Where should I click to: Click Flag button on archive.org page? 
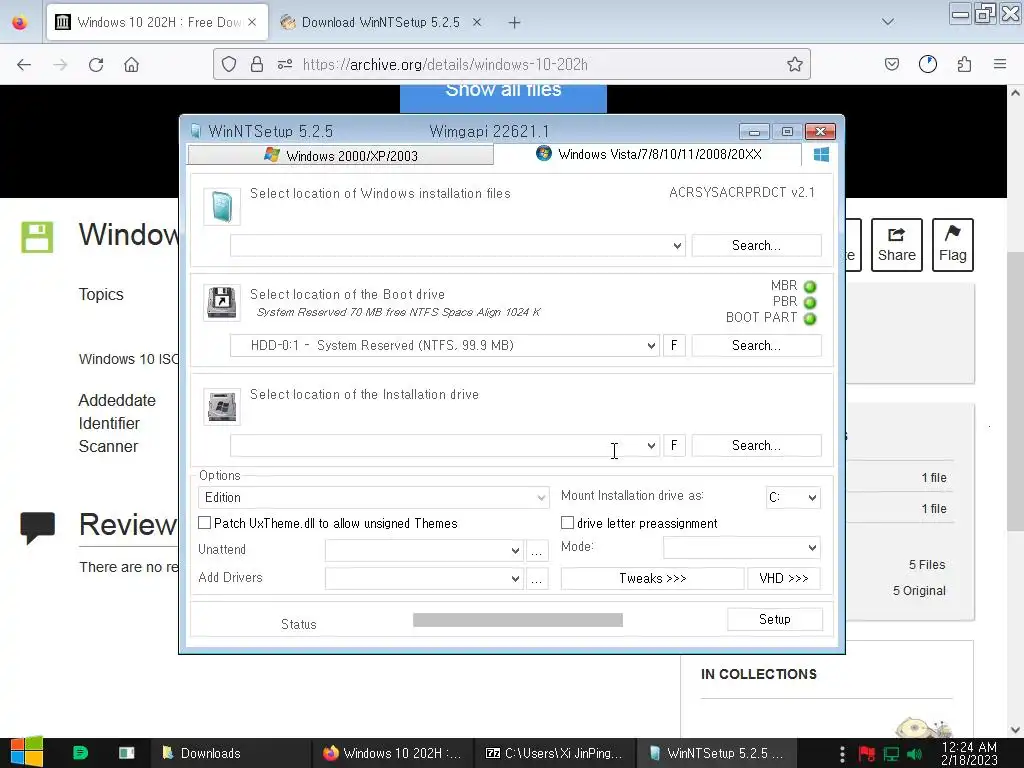953,245
